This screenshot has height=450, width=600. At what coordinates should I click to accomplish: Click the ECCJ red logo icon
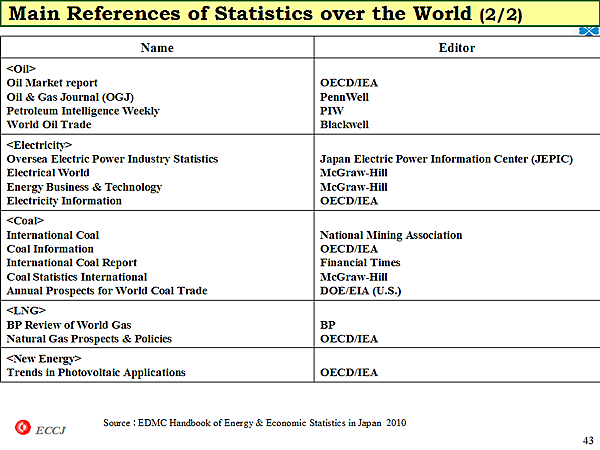coord(23,427)
